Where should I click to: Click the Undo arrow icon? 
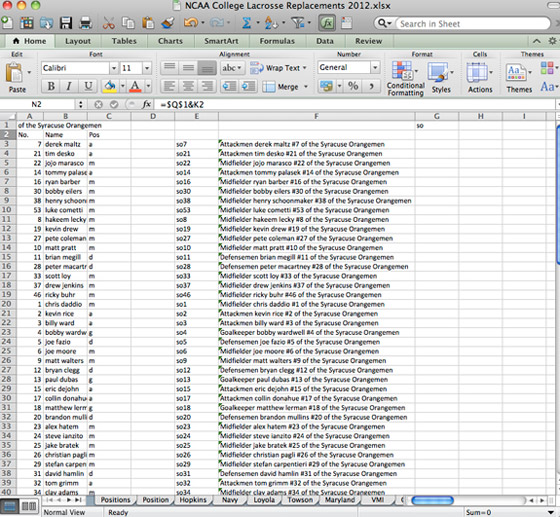click(x=191, y=23)
